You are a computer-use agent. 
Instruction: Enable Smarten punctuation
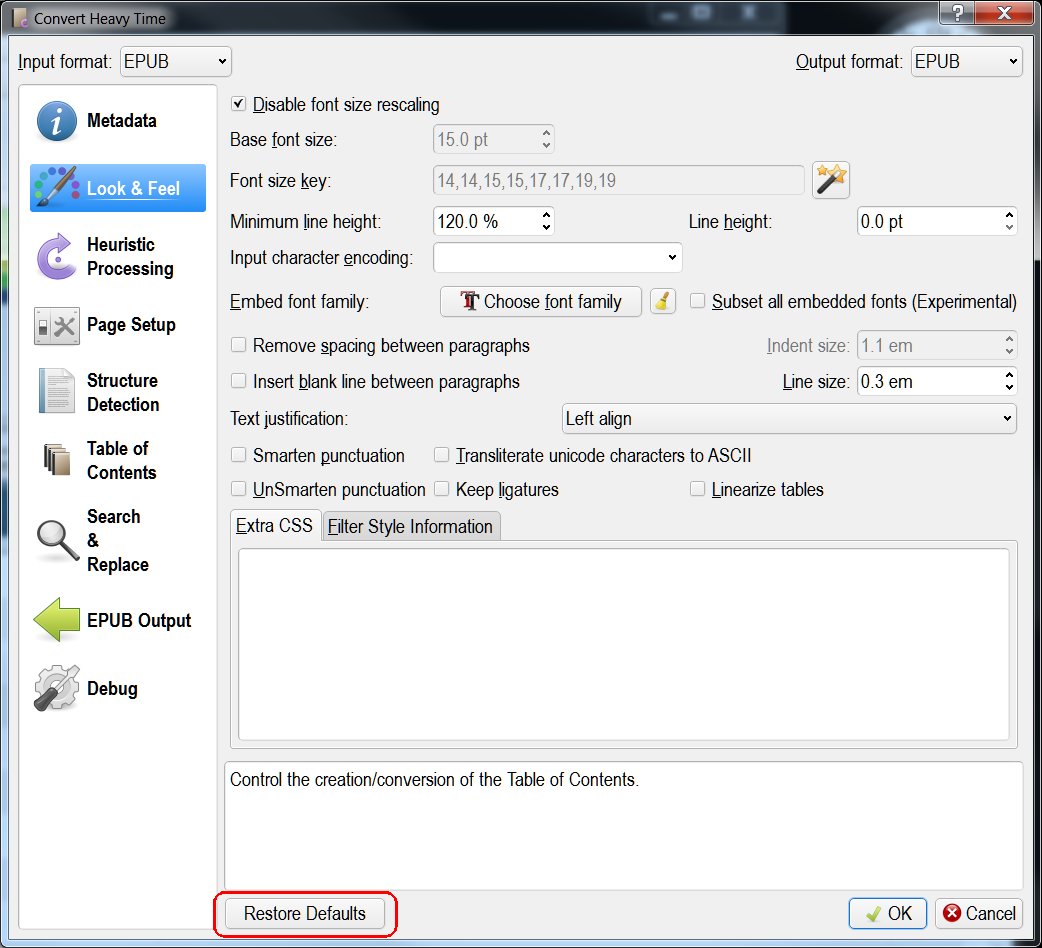238,455
